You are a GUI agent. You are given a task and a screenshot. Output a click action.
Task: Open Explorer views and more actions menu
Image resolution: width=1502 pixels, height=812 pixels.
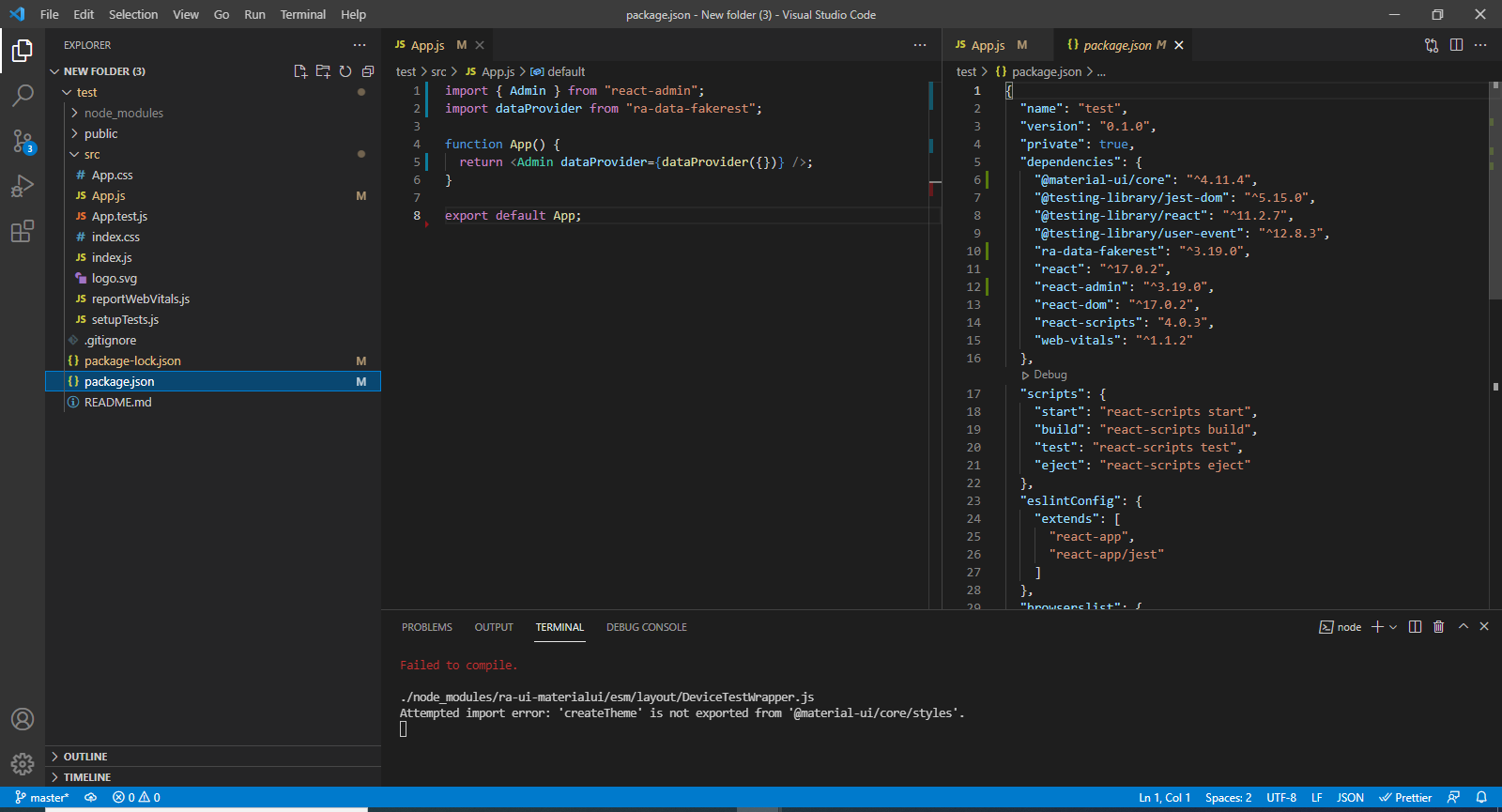tap(360, 45)
